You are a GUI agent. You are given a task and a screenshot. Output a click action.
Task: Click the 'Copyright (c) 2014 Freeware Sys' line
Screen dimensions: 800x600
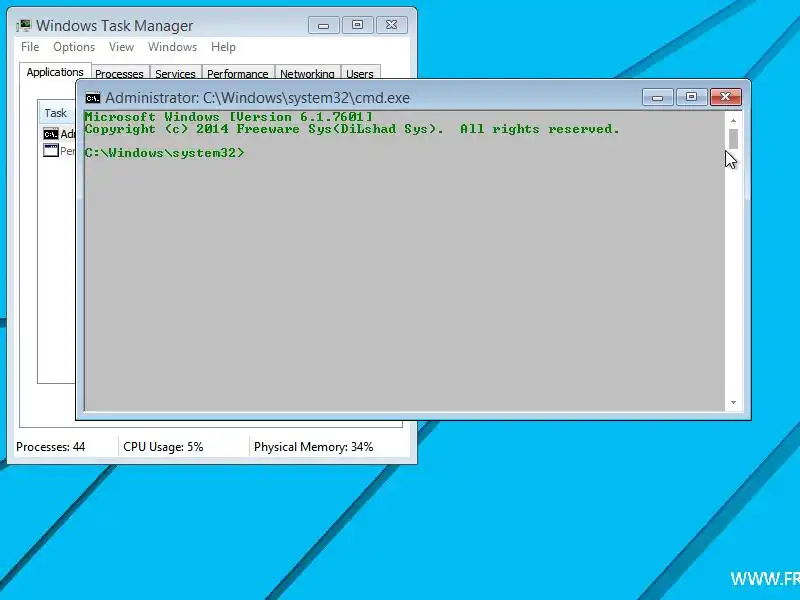[352, 129]
